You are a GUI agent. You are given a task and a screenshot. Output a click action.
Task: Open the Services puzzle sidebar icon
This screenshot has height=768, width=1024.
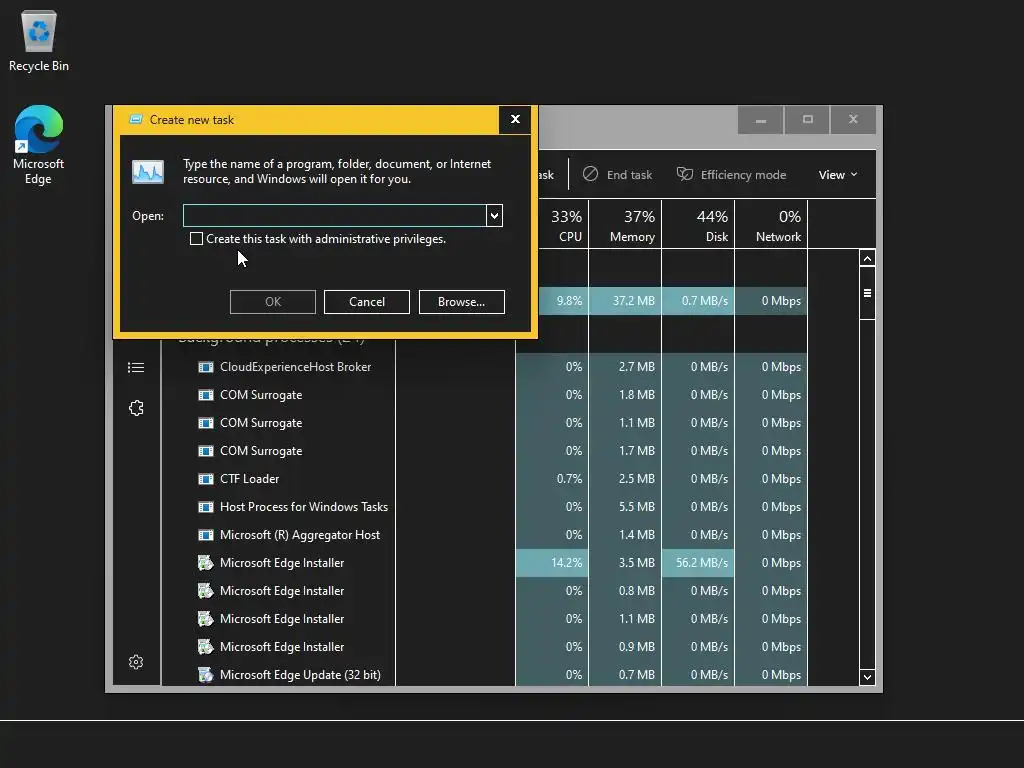[x=136, y=408]
